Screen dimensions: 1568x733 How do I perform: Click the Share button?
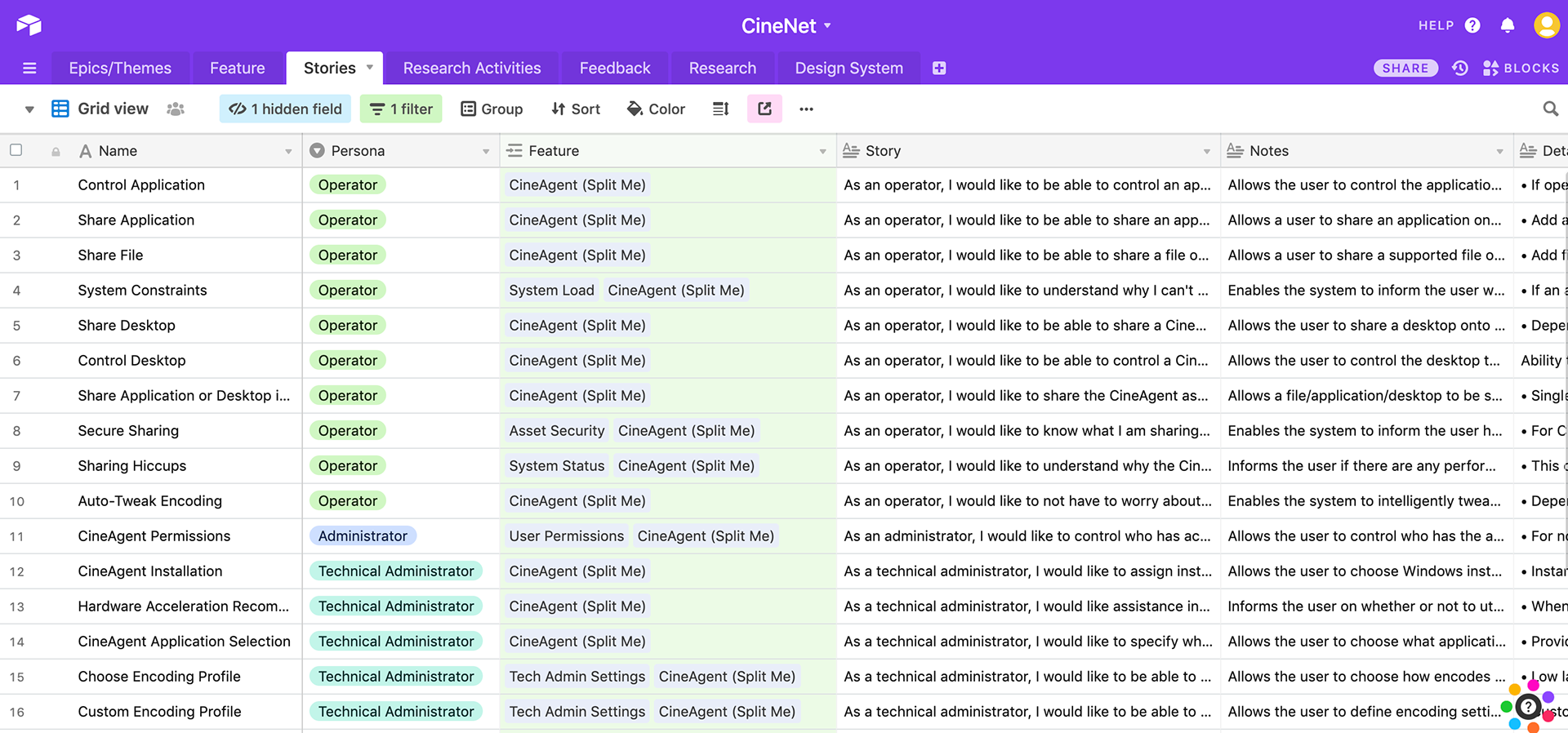coord(1405,69)
